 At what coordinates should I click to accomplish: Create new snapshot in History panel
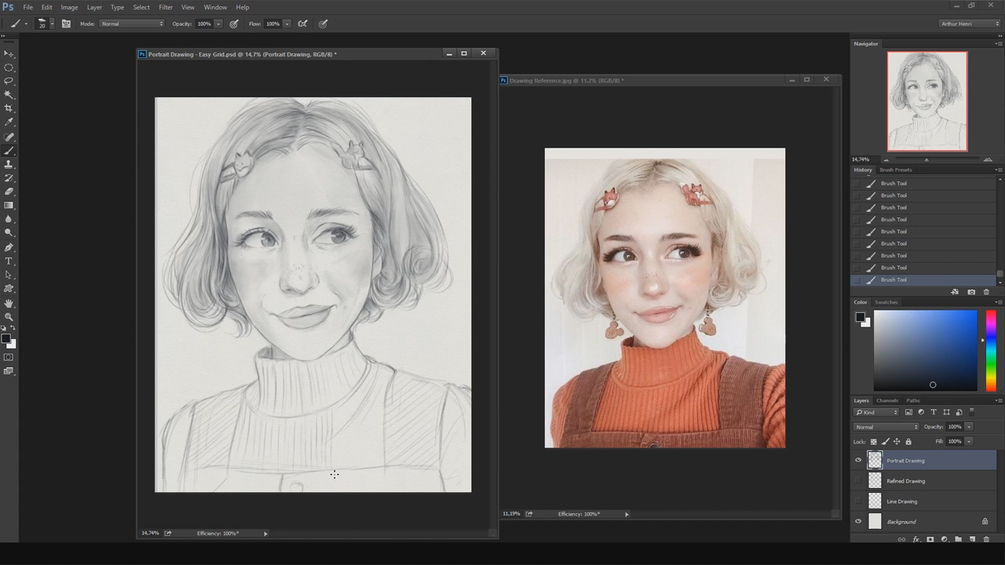(972, 292)
